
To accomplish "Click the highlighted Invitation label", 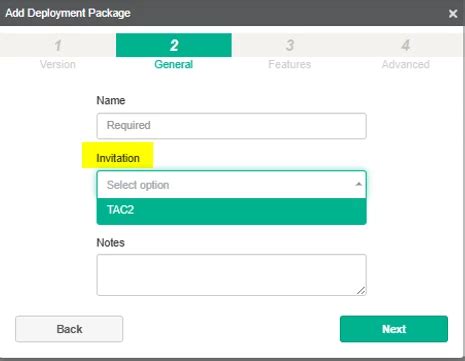I will 118,158.
